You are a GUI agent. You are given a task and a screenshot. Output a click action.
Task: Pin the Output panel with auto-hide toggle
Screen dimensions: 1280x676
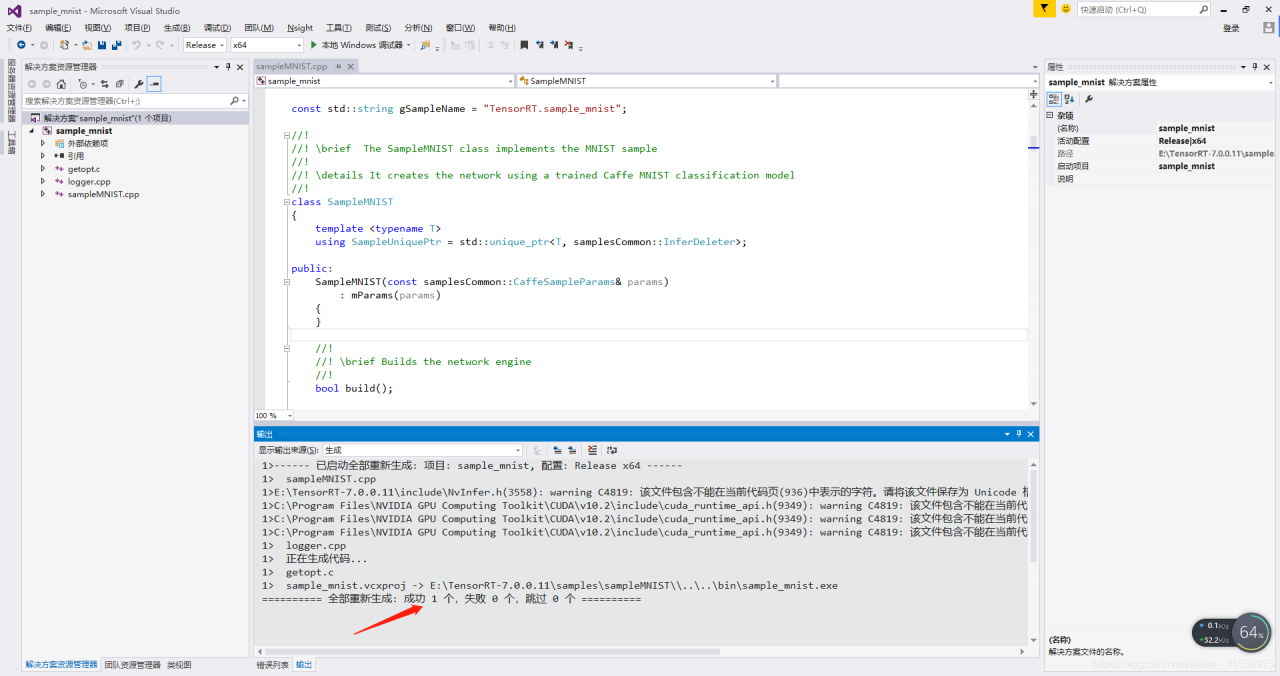click(x=1019, y=434)
